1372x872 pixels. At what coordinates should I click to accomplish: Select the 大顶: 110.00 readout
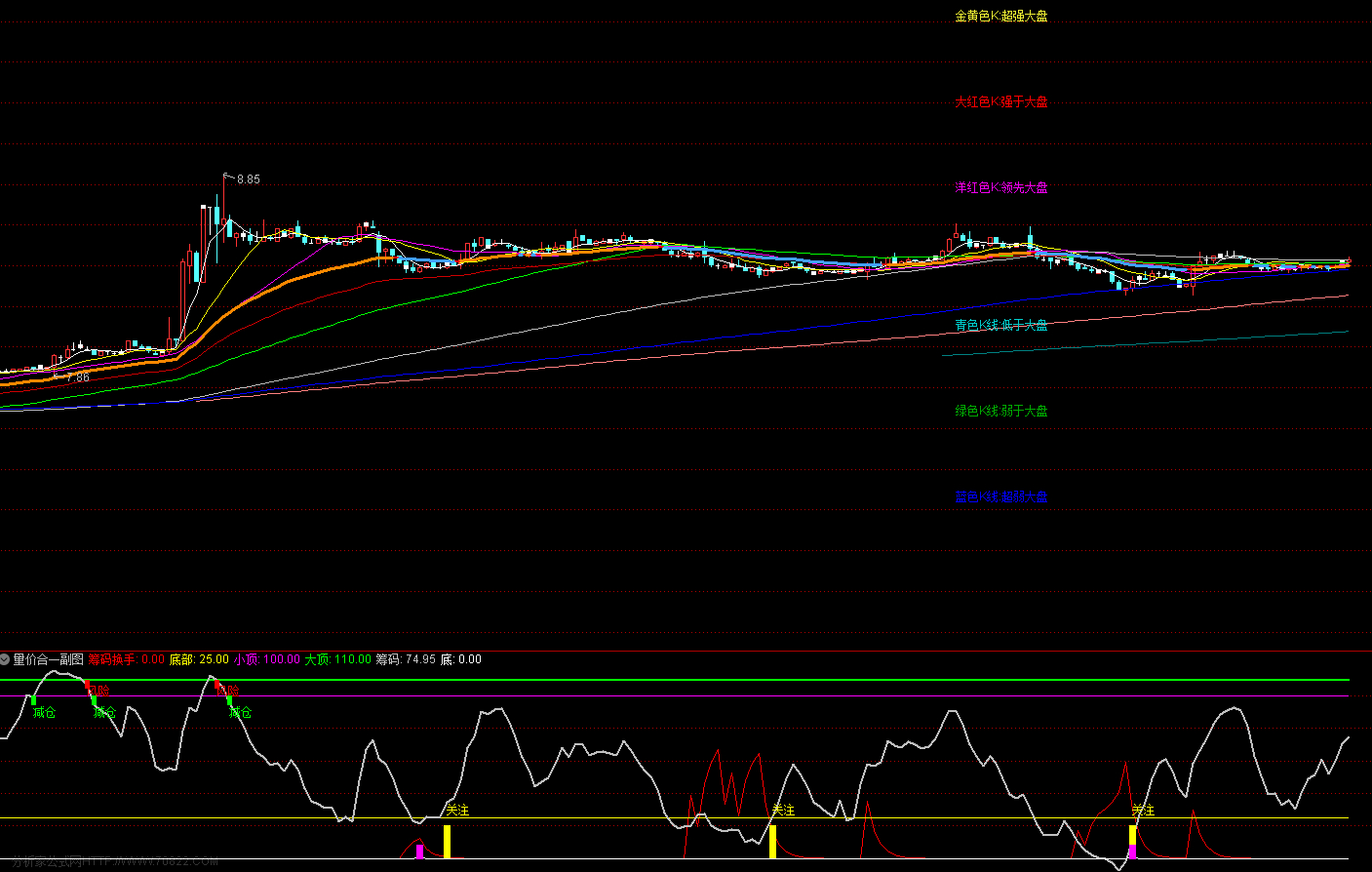[x=337, y=659]
